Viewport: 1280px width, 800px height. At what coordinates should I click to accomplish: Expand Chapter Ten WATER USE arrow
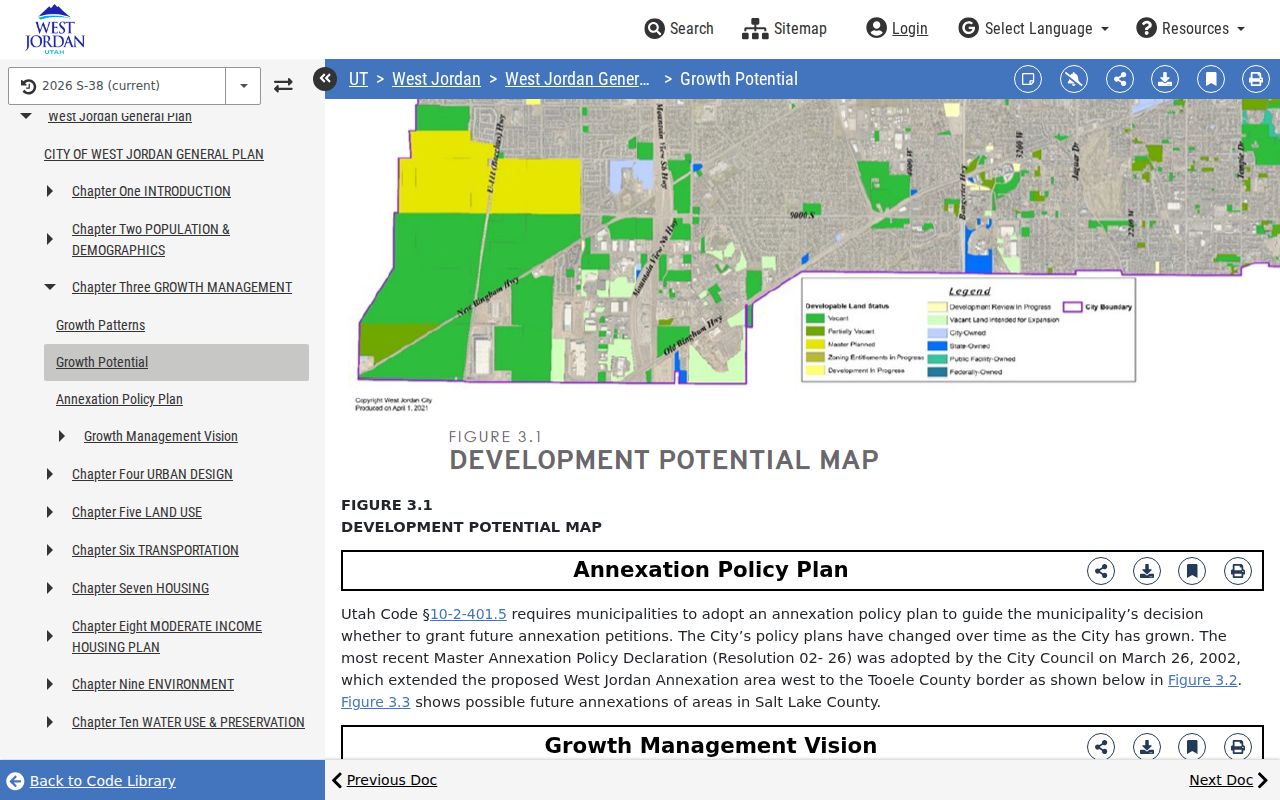pyautogui.click(x=50, y=722)
